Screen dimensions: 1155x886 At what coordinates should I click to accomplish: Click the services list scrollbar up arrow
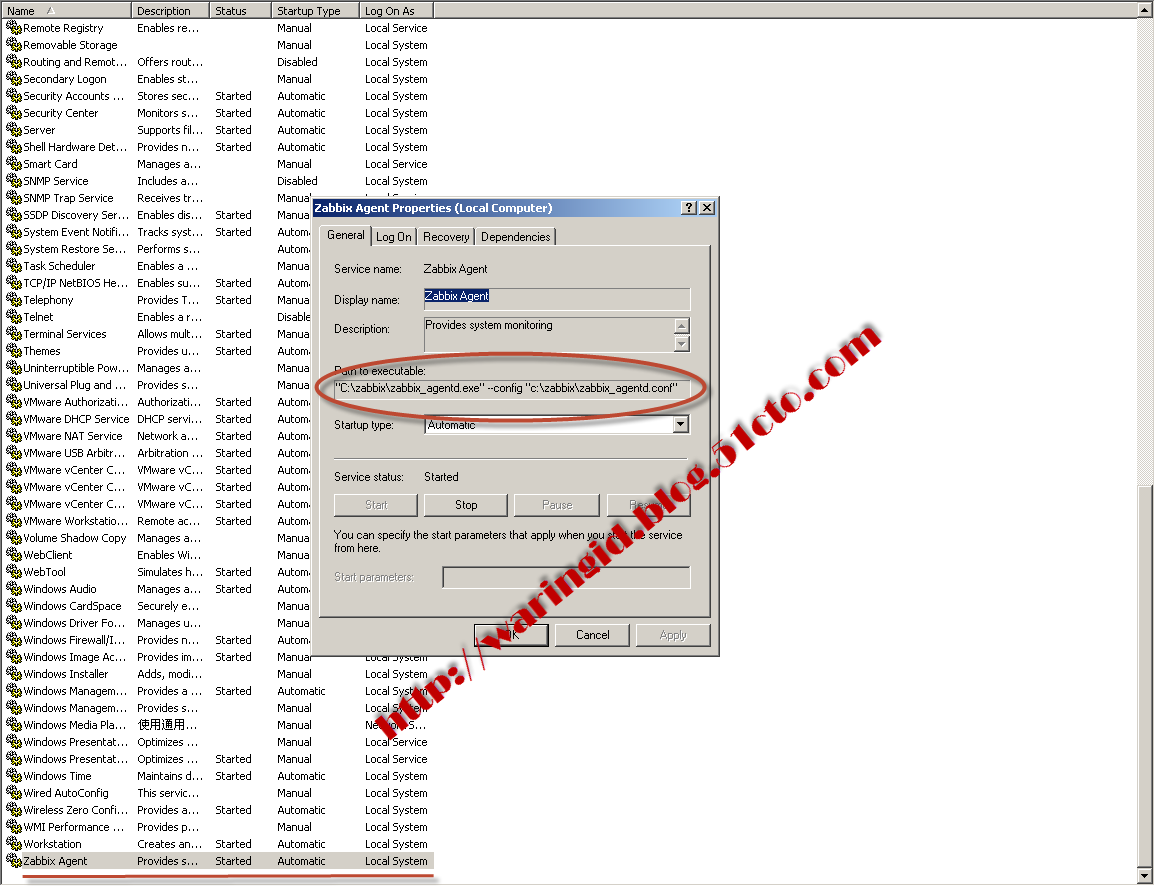coord(1146,10)
